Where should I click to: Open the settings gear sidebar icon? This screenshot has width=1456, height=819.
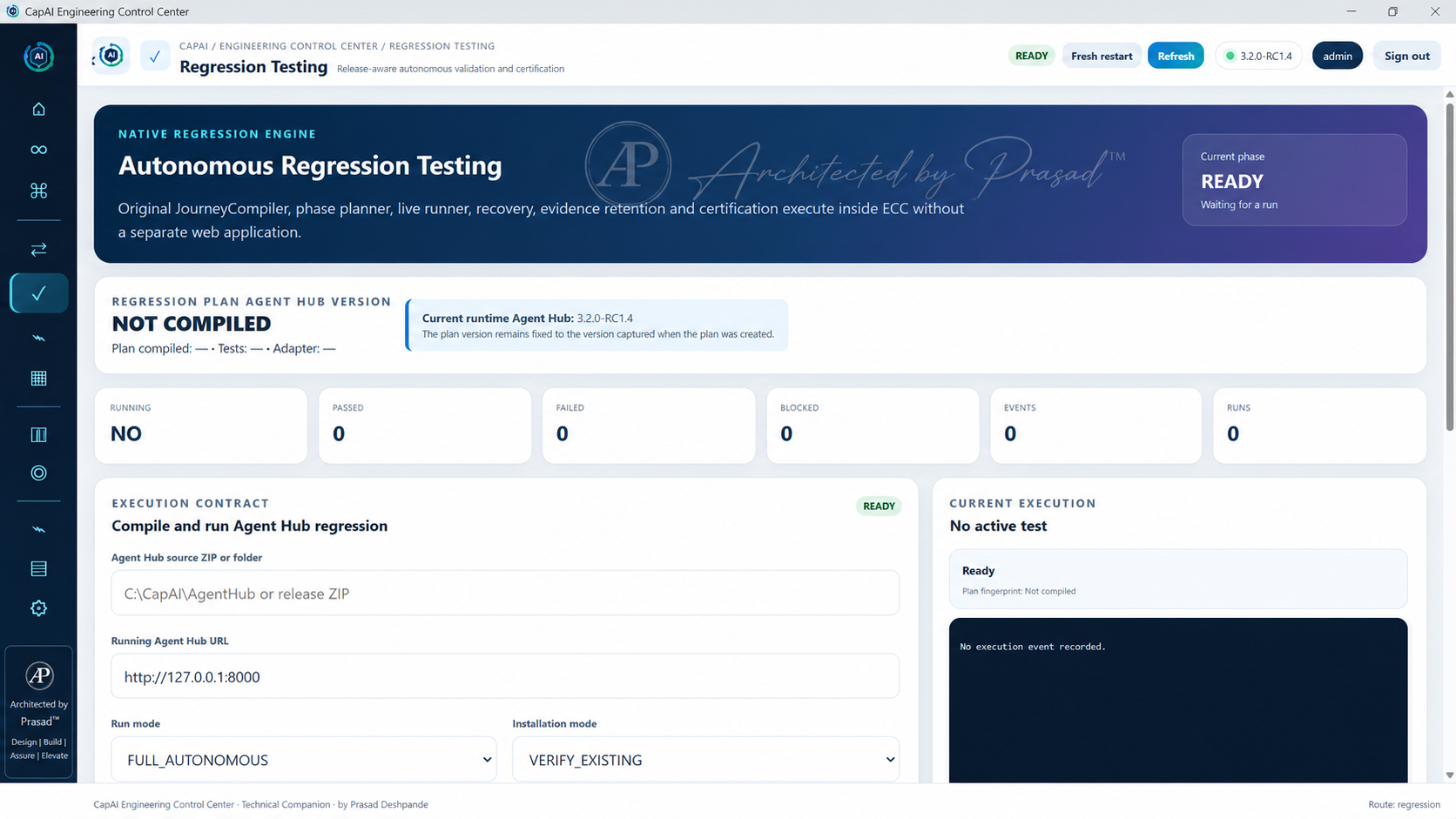(38, 608)
